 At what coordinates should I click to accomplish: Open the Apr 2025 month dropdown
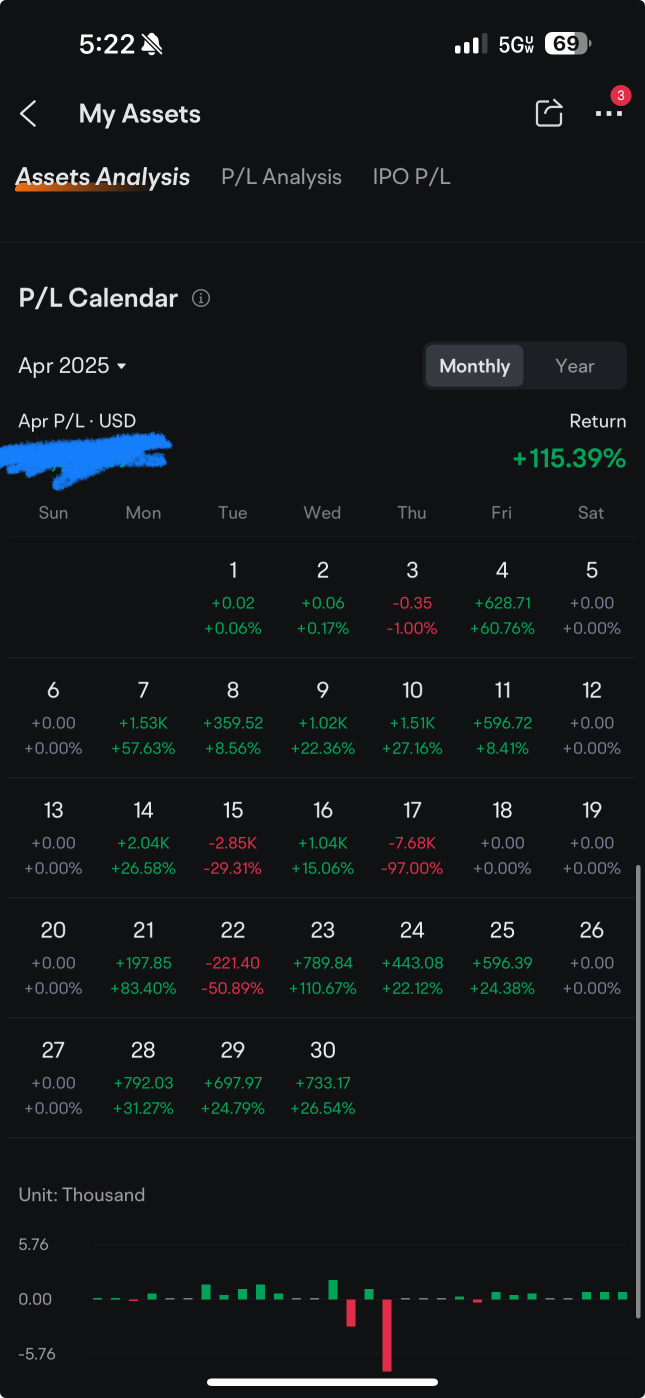(x=73, y=366)
